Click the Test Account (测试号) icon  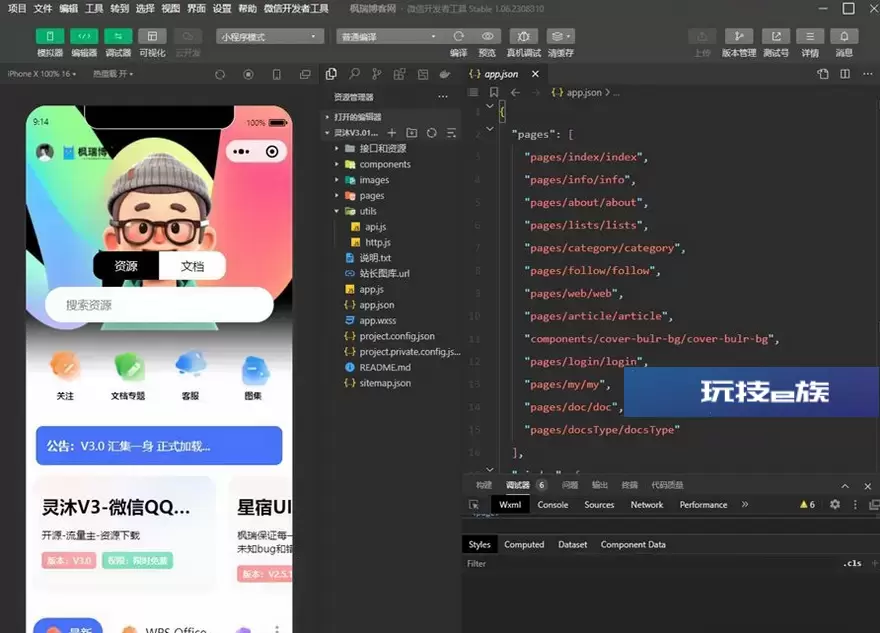click(776, 36)
